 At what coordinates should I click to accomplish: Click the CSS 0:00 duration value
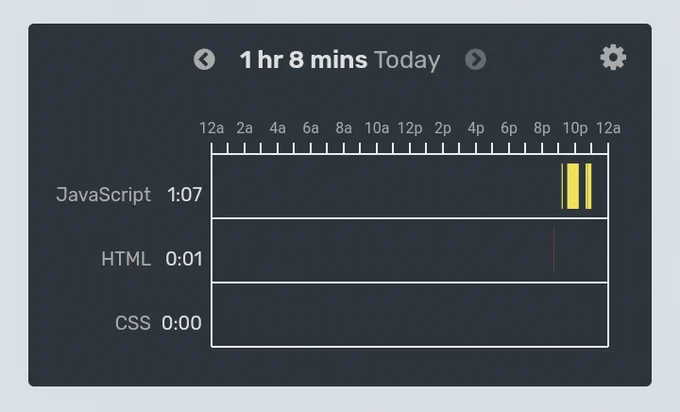pos(182,323)
